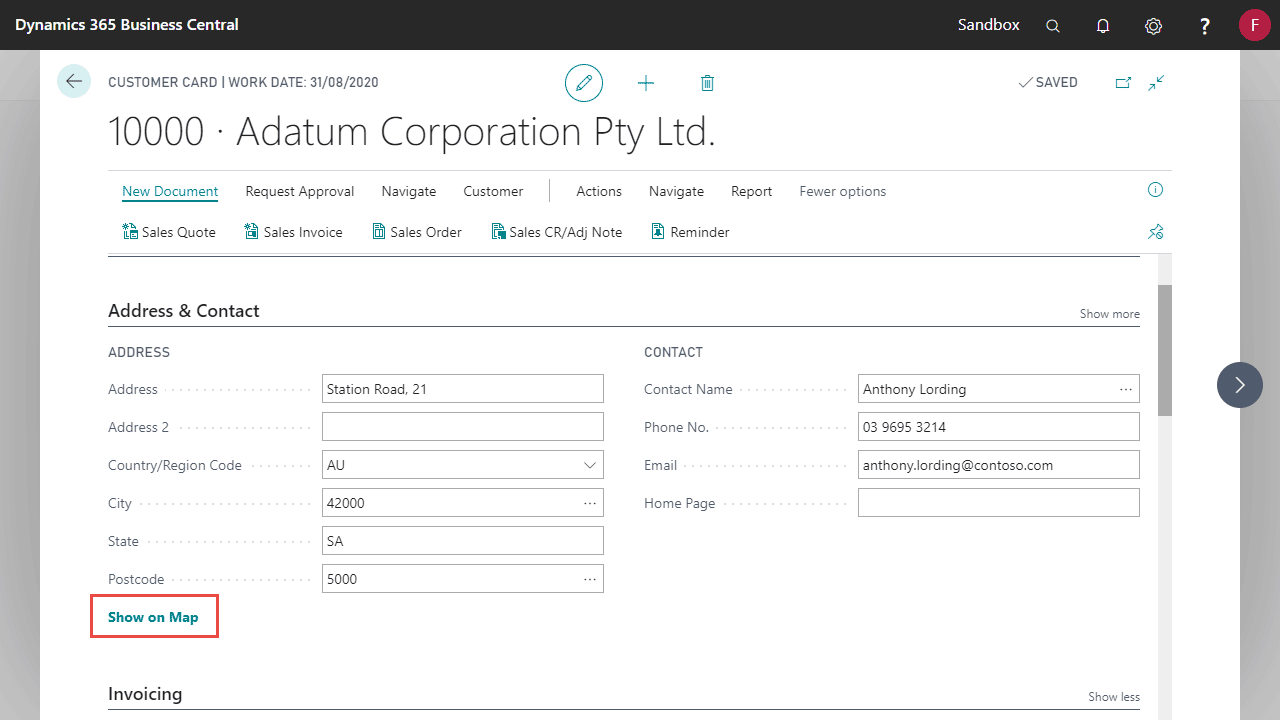The height and width of the screenshot is (720, 1280).
Task: Open user account avatar F
Action: pos(1254,25)
